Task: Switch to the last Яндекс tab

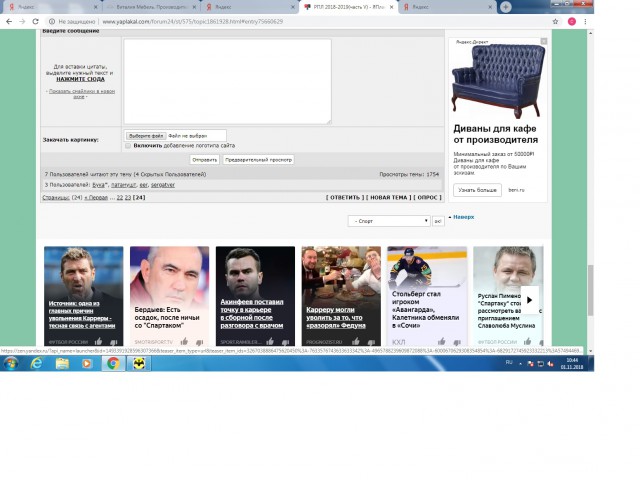Action: 448,7
